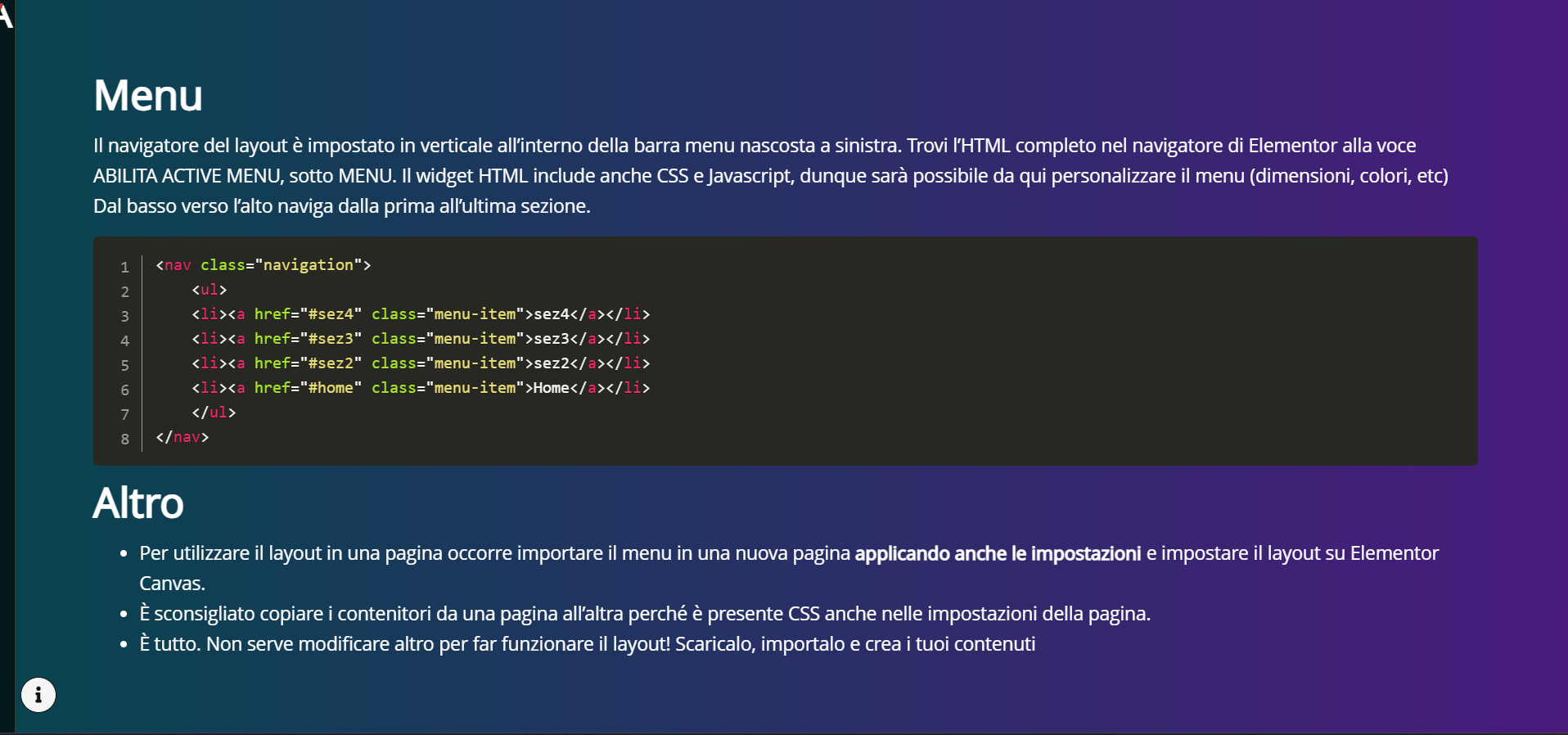Select code line 1 with nav class navigation
Image resolution: width=1568 pixels, height=735 pixels.
pos(264,265)
